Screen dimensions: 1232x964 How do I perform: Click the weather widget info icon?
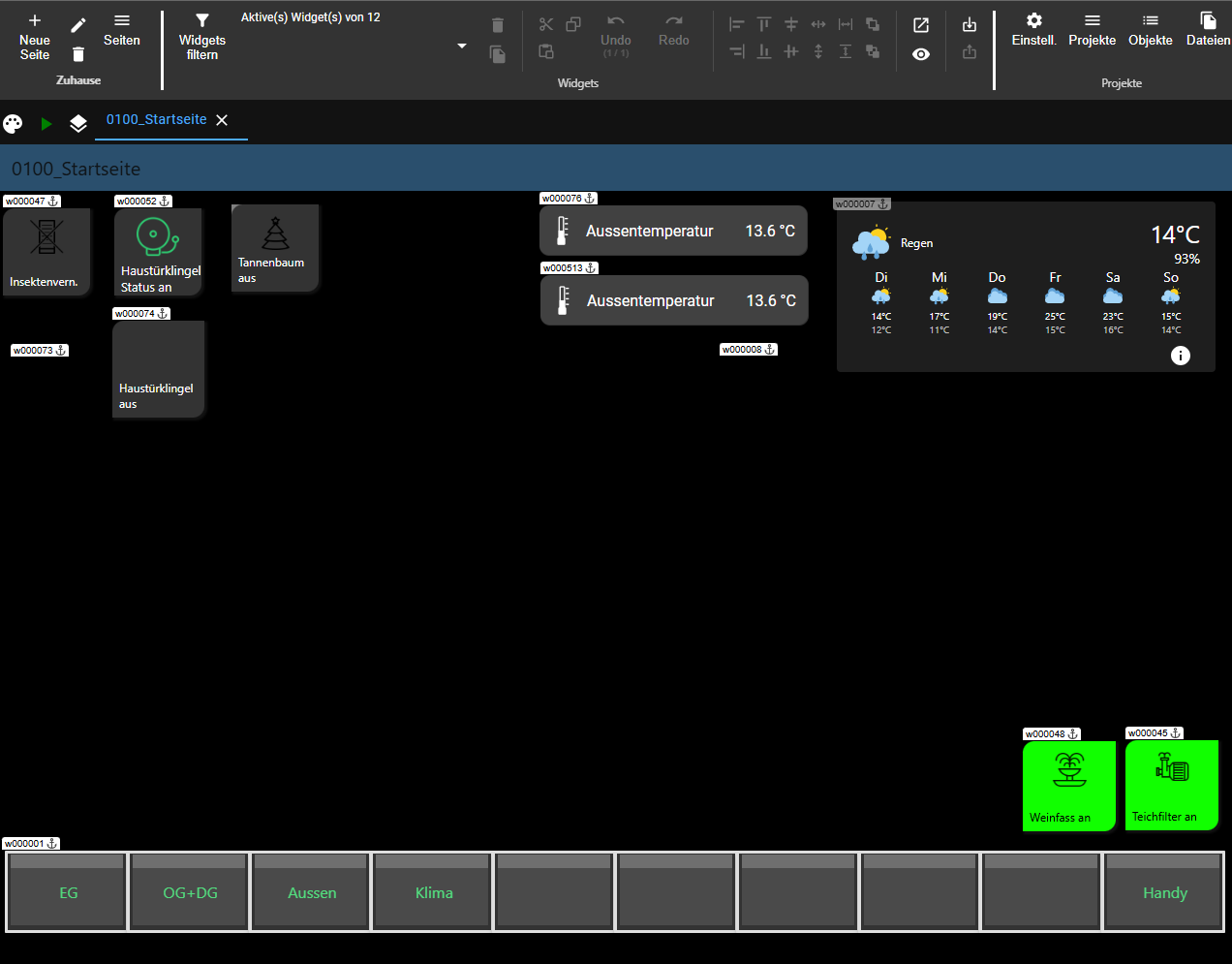click(x=1180, y=356)
